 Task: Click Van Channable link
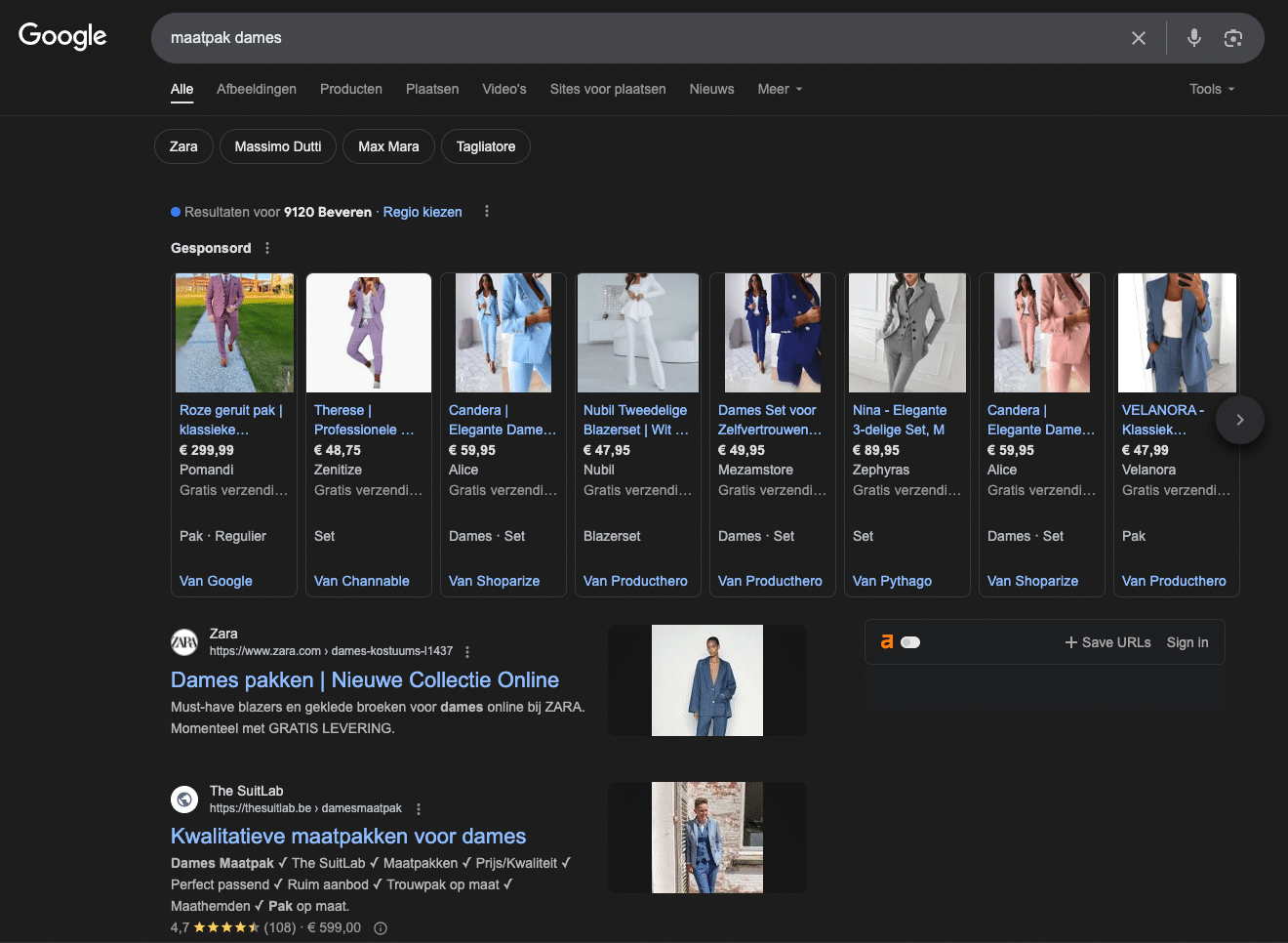point(362,581)
